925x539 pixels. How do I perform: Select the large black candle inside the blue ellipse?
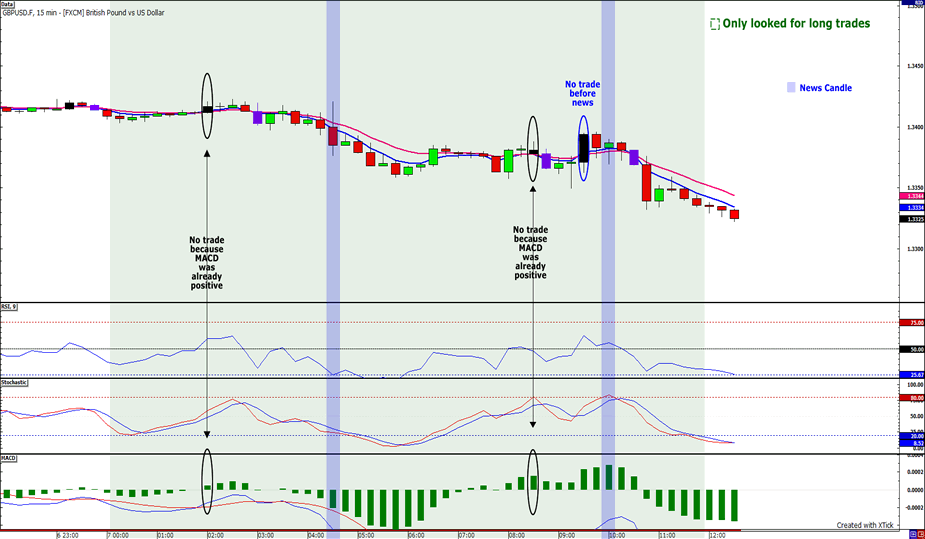coord(583,148)
